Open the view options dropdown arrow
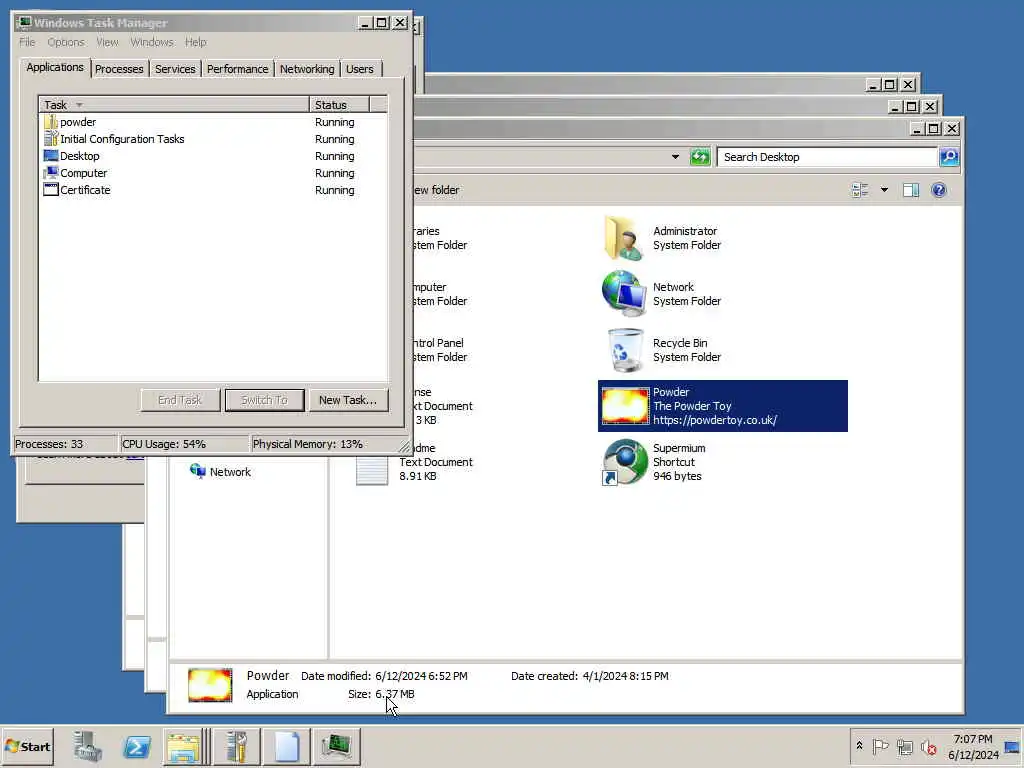 click(884, 190)
